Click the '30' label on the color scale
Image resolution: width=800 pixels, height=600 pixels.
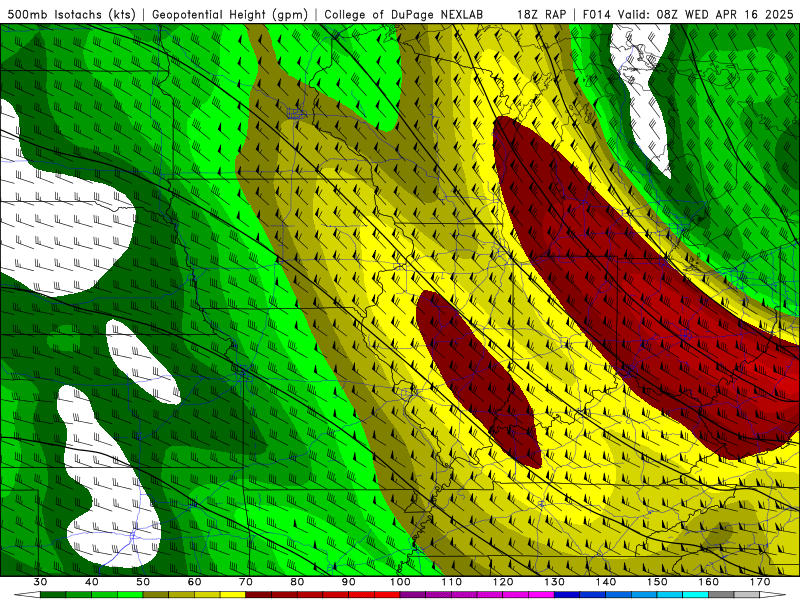(x=40, y=582)
